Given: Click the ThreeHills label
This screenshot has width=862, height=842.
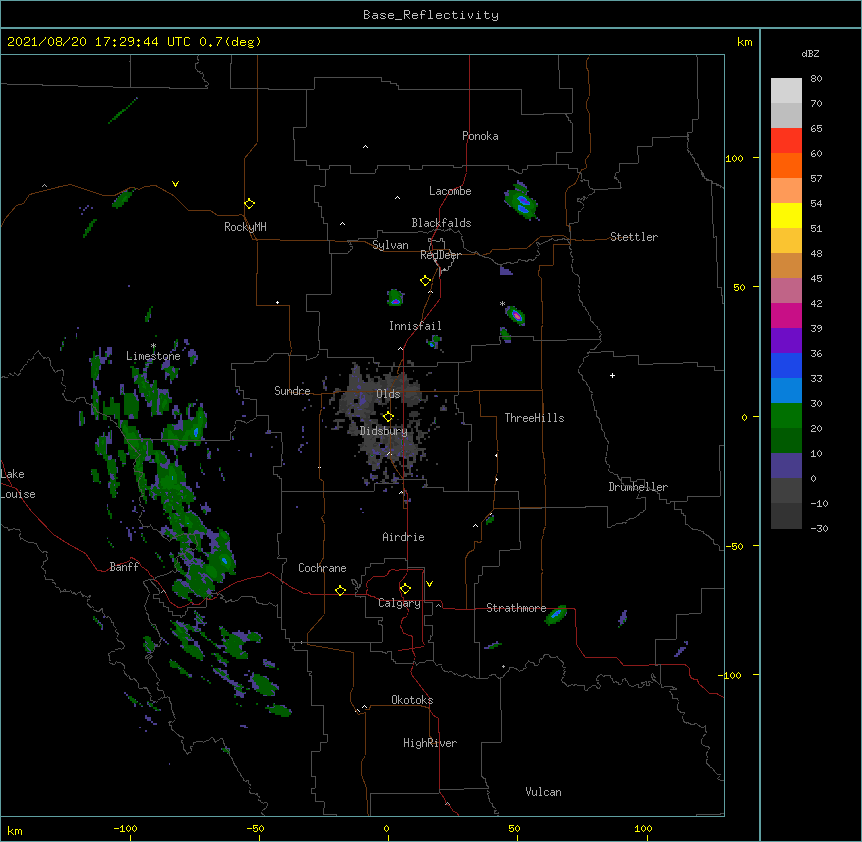Looking at the screenshot, I should [x=534, y=418].
